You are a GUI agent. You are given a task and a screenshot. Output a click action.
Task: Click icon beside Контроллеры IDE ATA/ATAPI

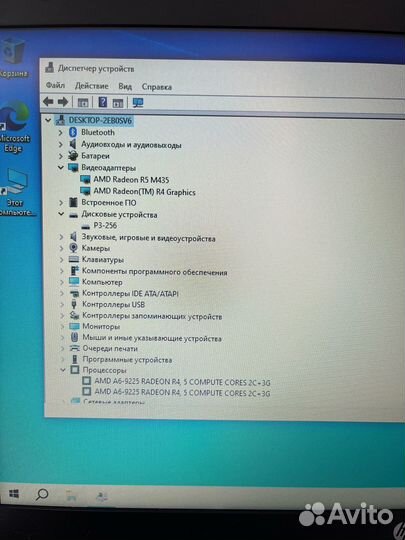pyautogui.click(x=74, y=293)
